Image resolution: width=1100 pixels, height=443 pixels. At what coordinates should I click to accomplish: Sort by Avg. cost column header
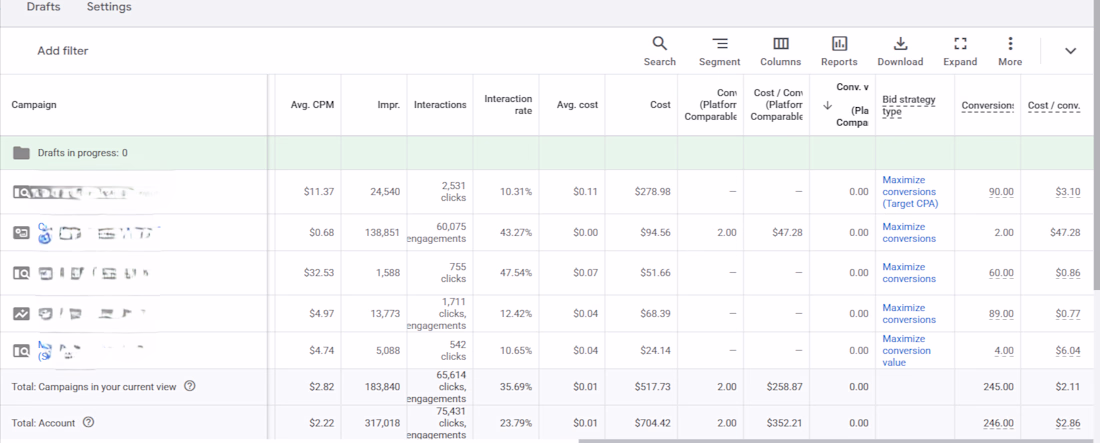(577, 105)
